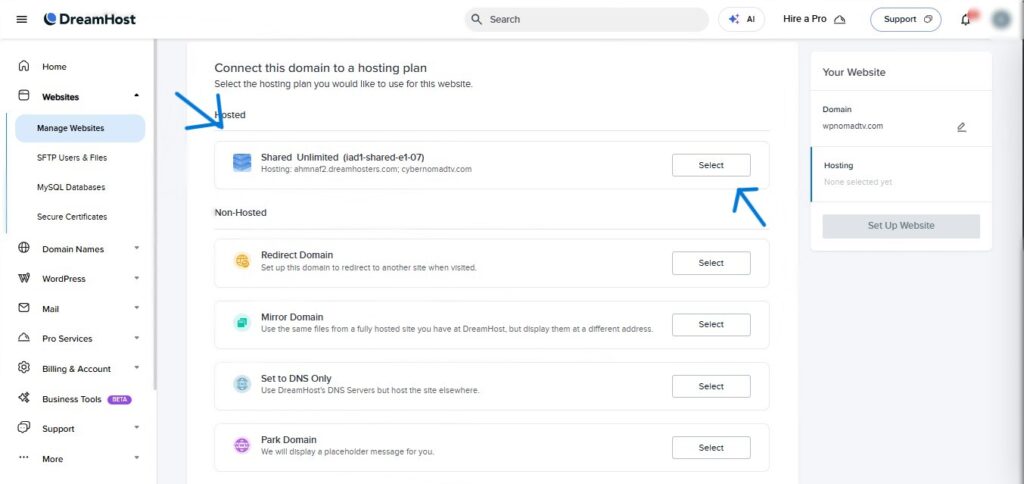Click the Redirect Domain icon
The width and height of the screenshot is (1024, 484).
click(242, 261)
